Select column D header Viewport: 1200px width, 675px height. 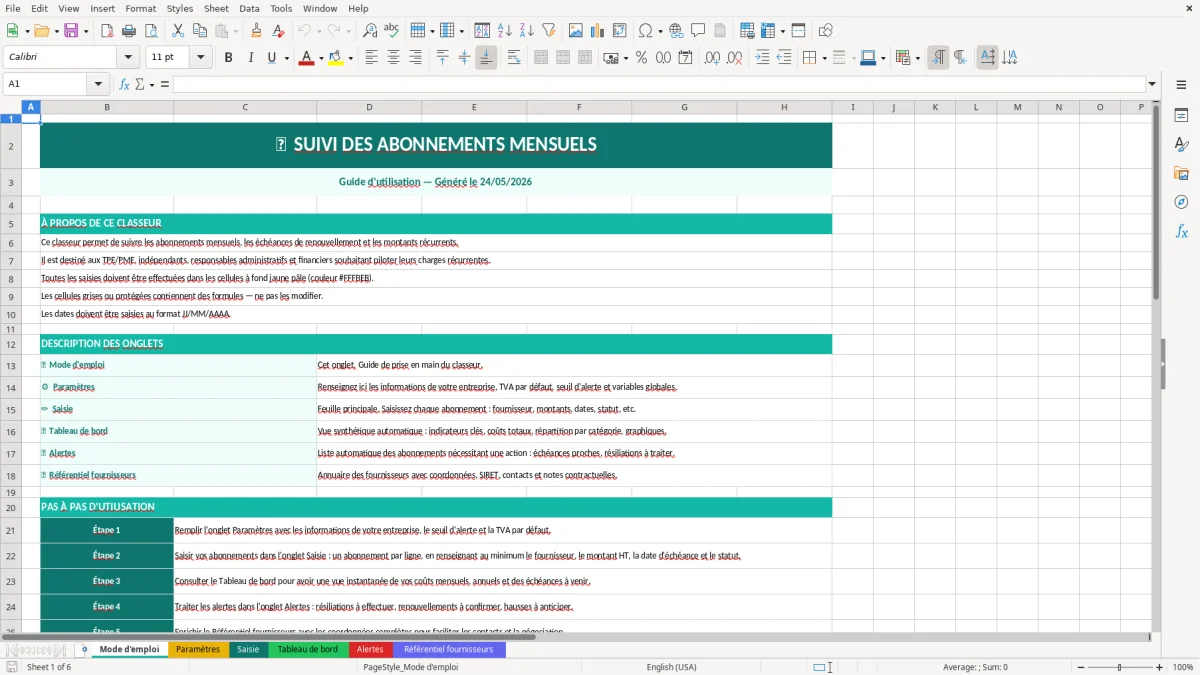(369, 107)
